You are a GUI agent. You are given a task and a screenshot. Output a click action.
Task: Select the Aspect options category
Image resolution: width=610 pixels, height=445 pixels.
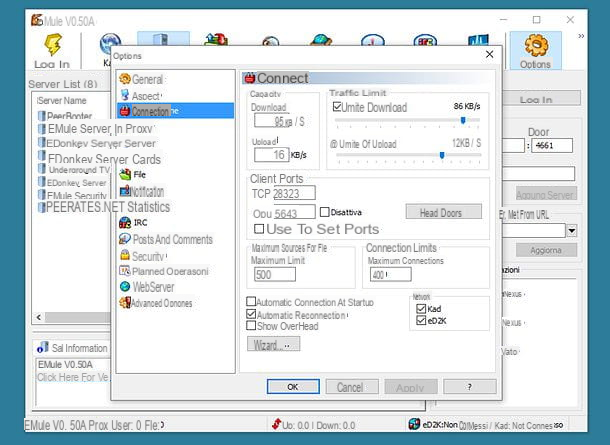tap(146, 96)
